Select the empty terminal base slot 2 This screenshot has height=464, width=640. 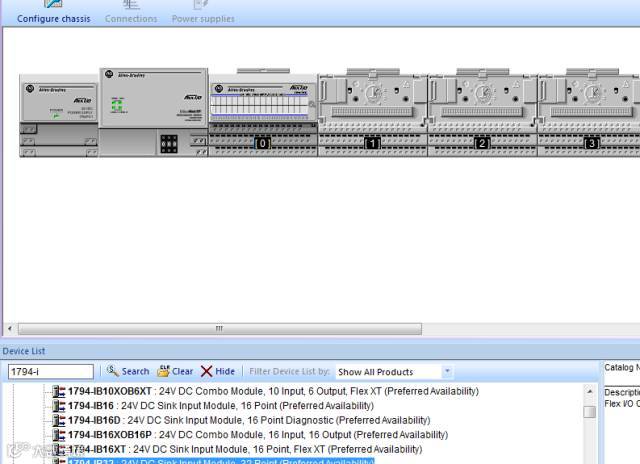pos(482,112)
